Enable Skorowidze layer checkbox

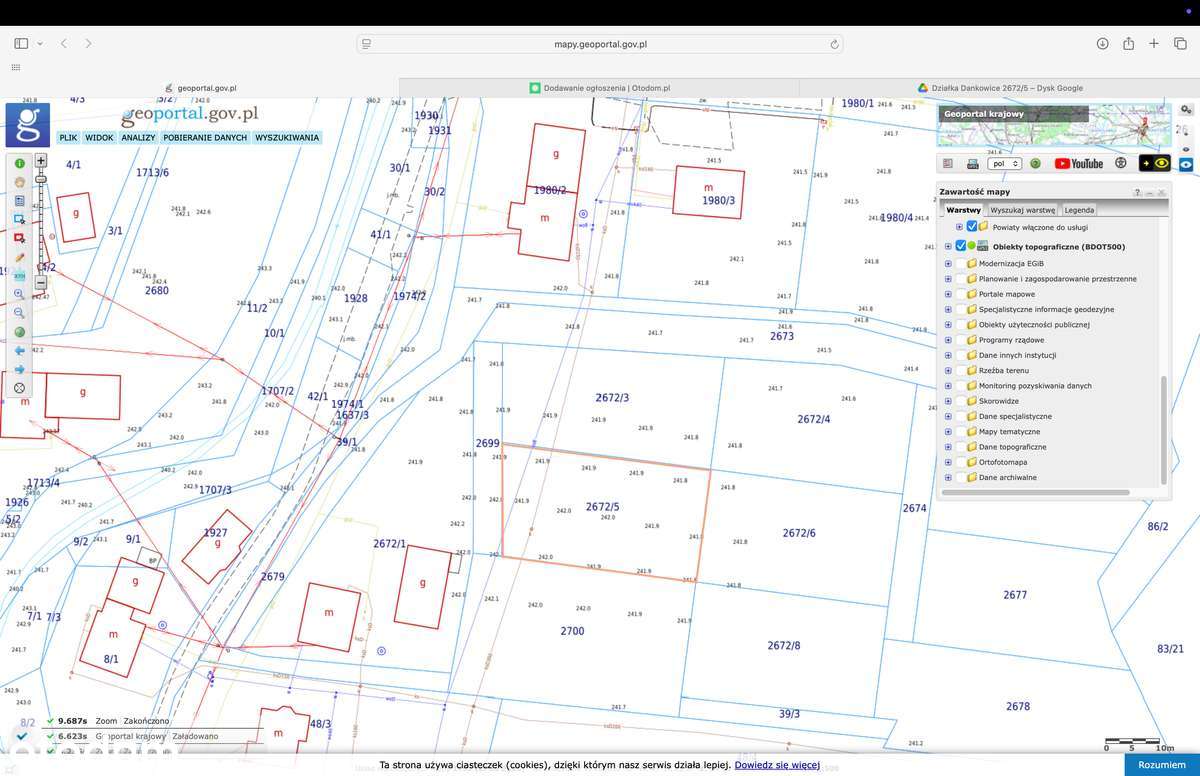pyautogui.click(x=961, y=401)
